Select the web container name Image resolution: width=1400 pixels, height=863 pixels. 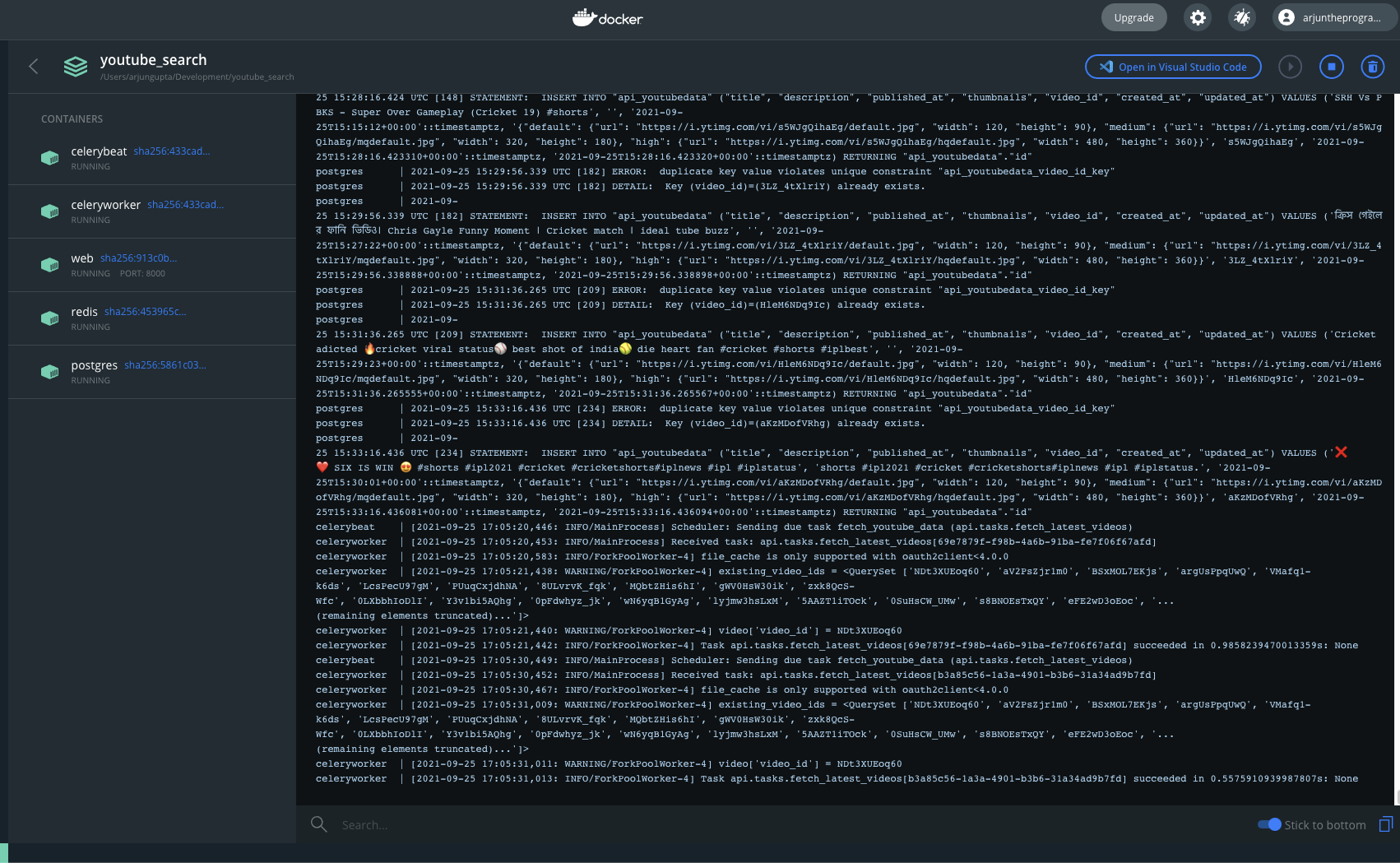point(82,258)
